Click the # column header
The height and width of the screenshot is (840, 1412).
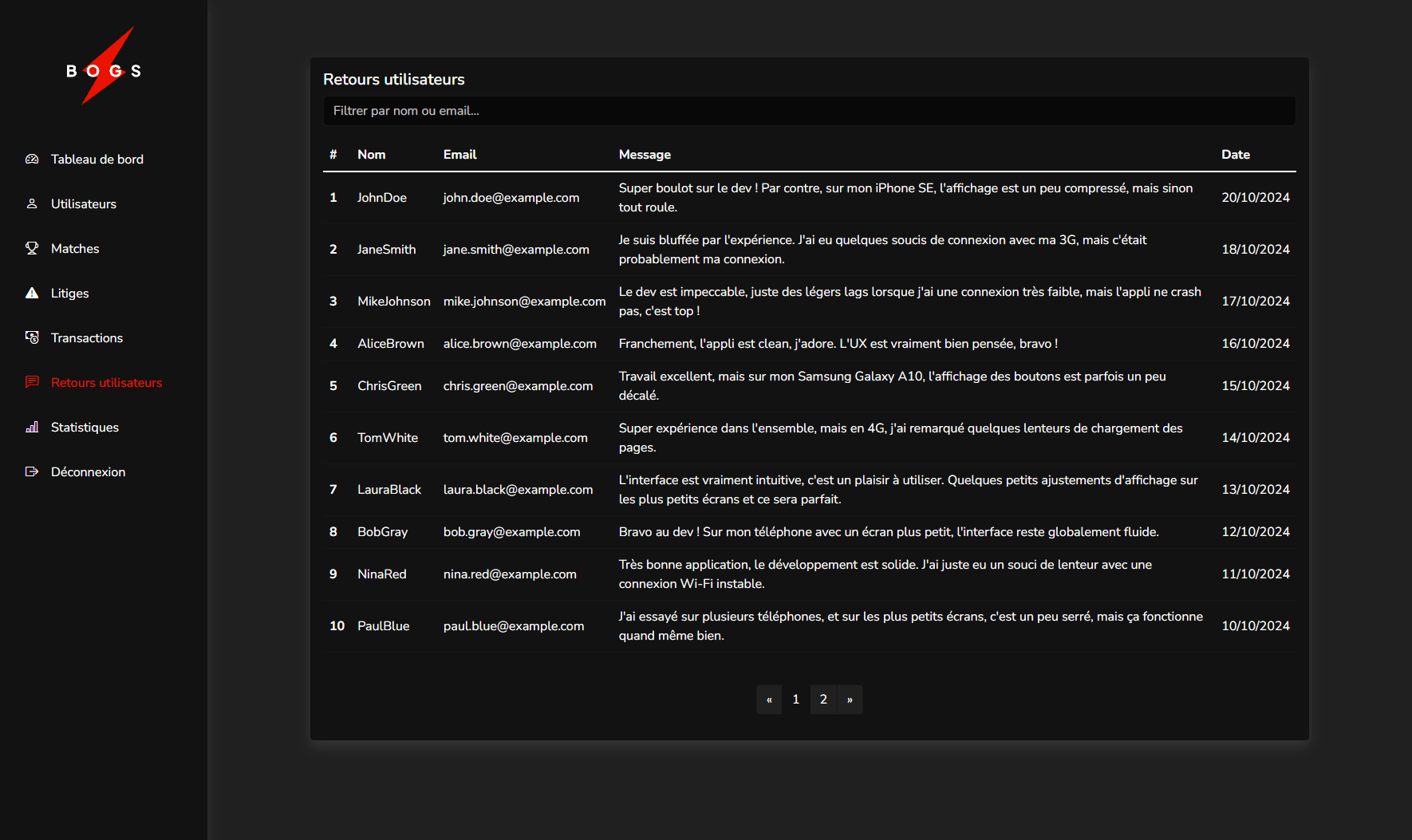point(333,155)
